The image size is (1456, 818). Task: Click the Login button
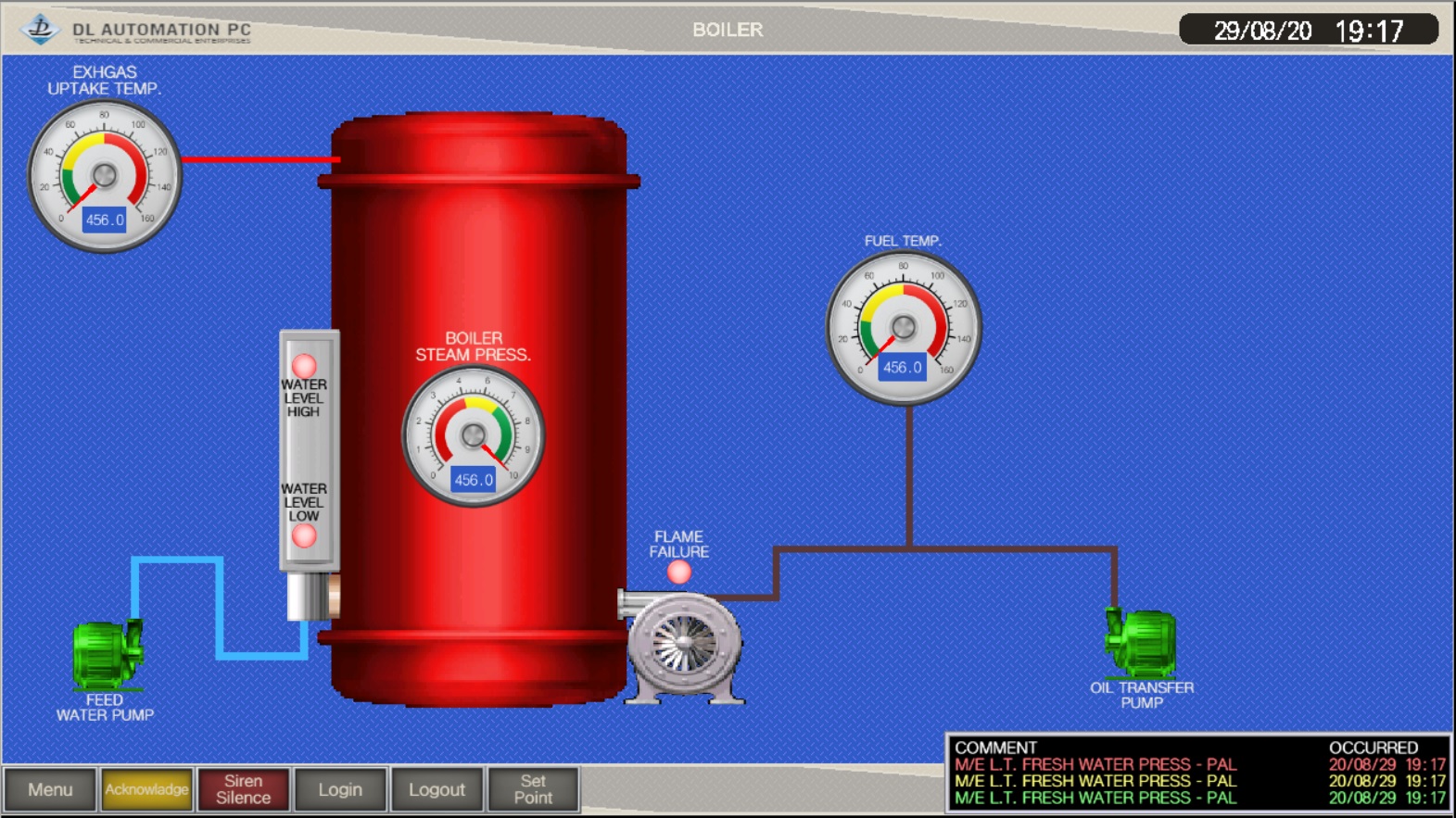(340, 789)
